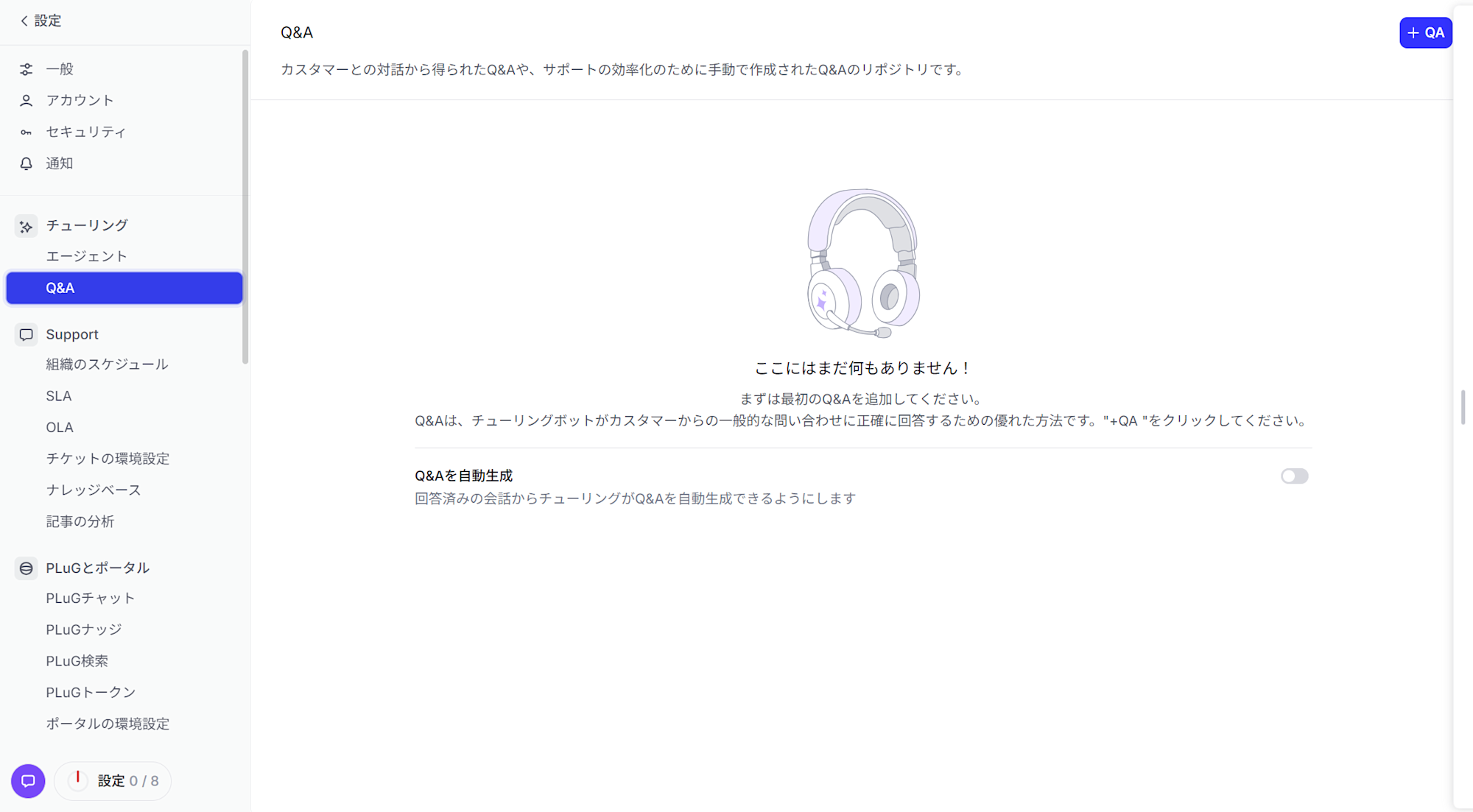
Task: Click the PLuGとポータル disc icon
Action: (x=26, y=568)
